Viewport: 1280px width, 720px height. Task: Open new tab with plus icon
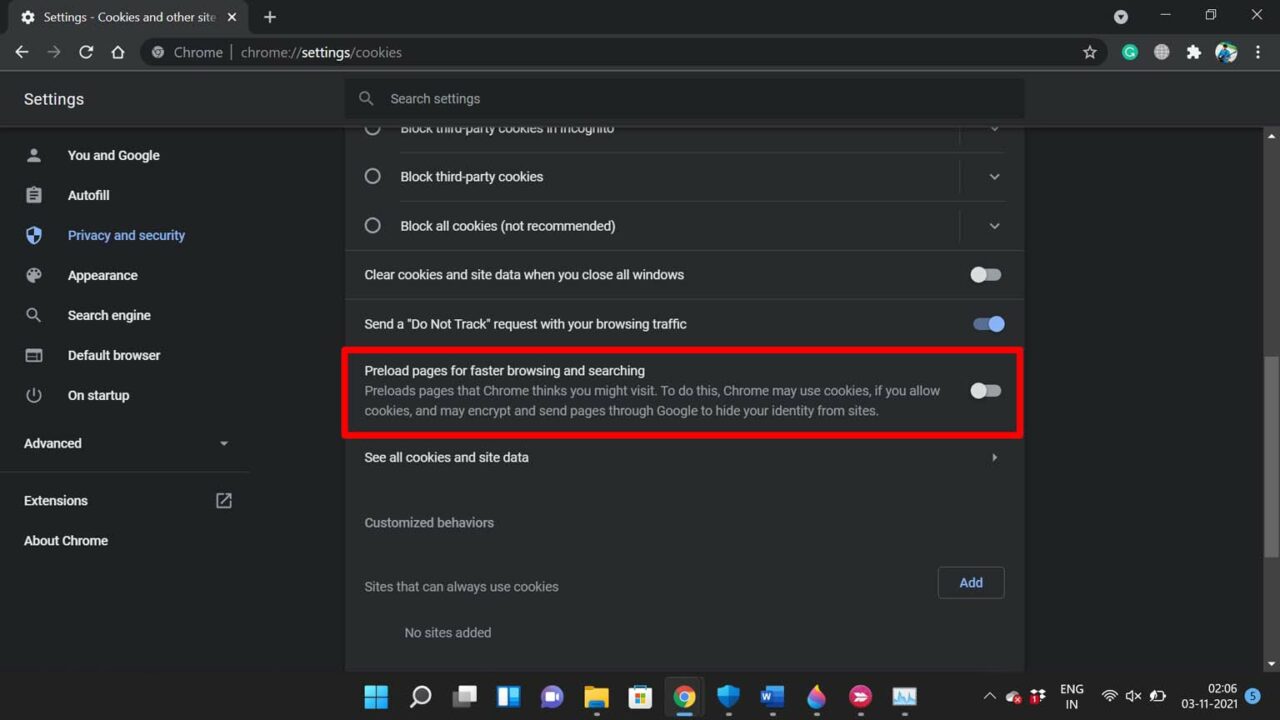point(270,17)
